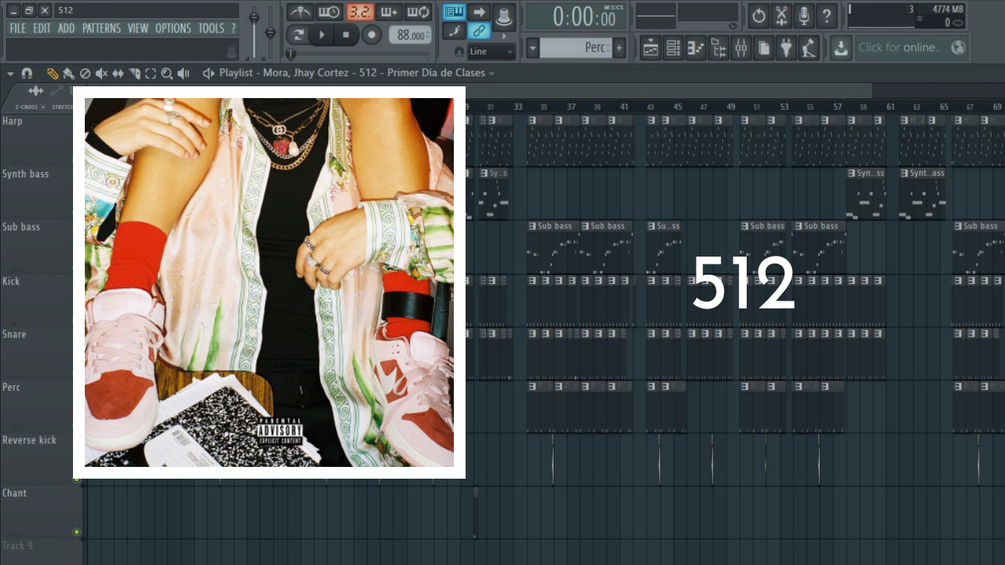Open the FILE menu
Image resolution: width=1005 pixels, height=565 pixels.
click(18, 28)
